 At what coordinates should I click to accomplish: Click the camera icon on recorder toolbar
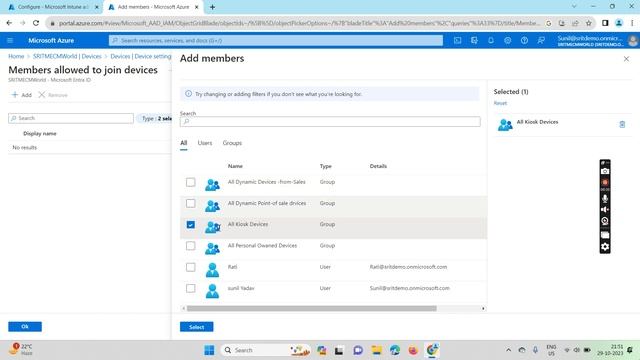(605, 171)
